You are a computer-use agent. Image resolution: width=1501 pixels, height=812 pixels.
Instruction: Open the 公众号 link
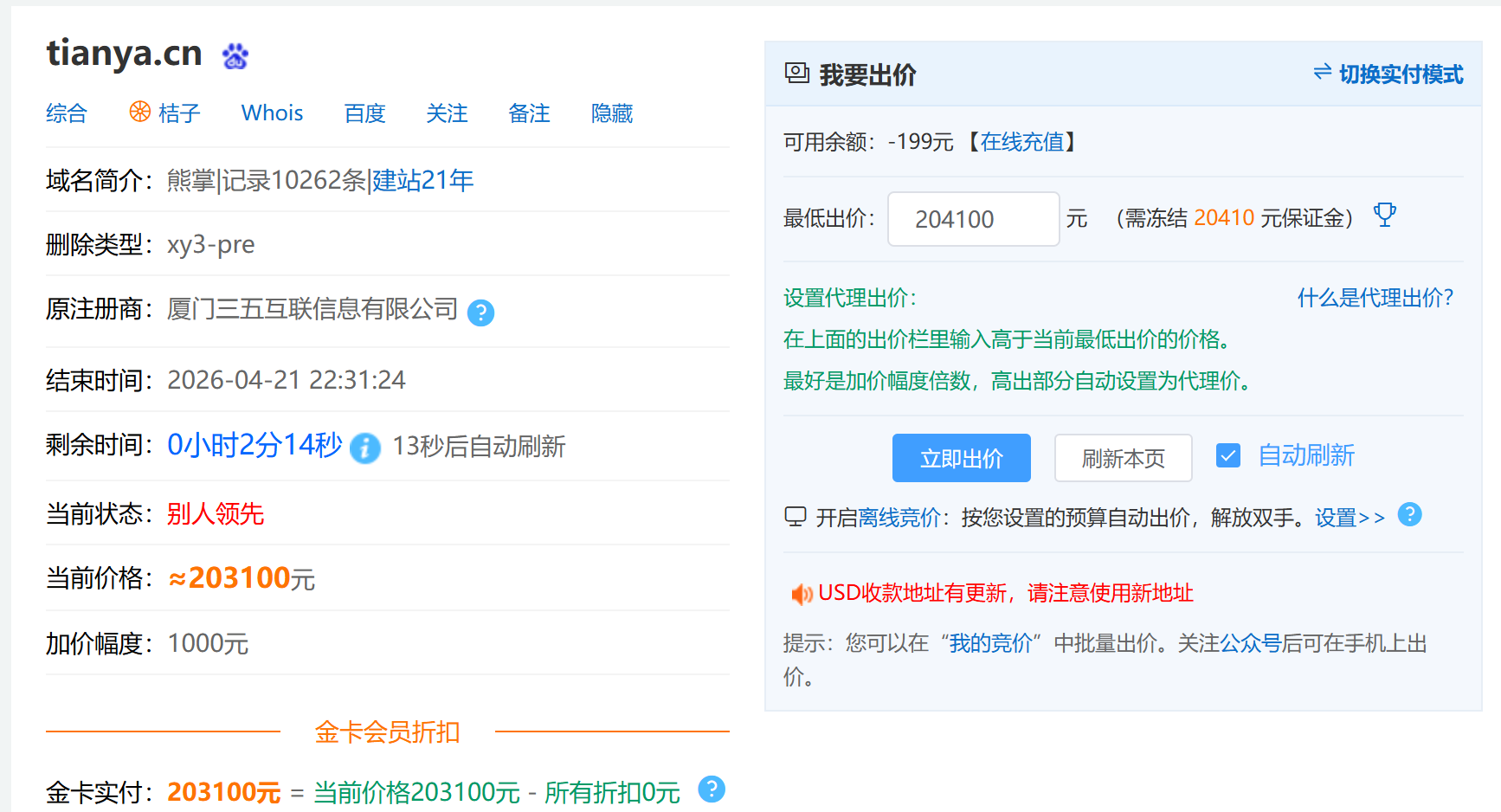pos(1250,643)
